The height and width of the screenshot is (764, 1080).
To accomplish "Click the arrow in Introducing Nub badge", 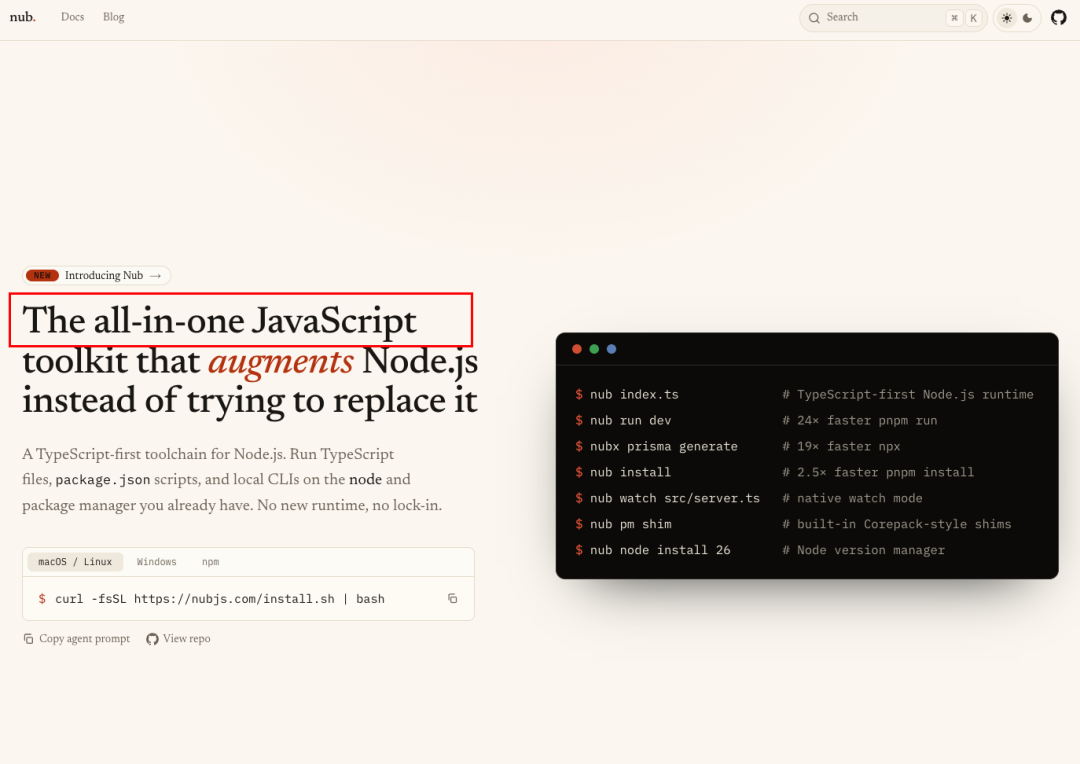I will coord(156,276).
